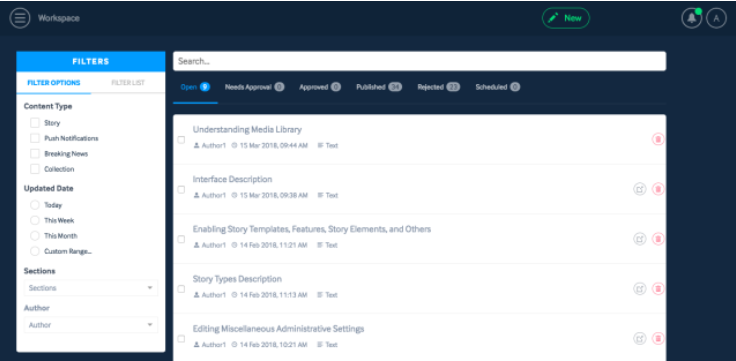This screenshot has width=736, height=361.
Task: Switch to the Scheduled tab
Action: point(498,87)
